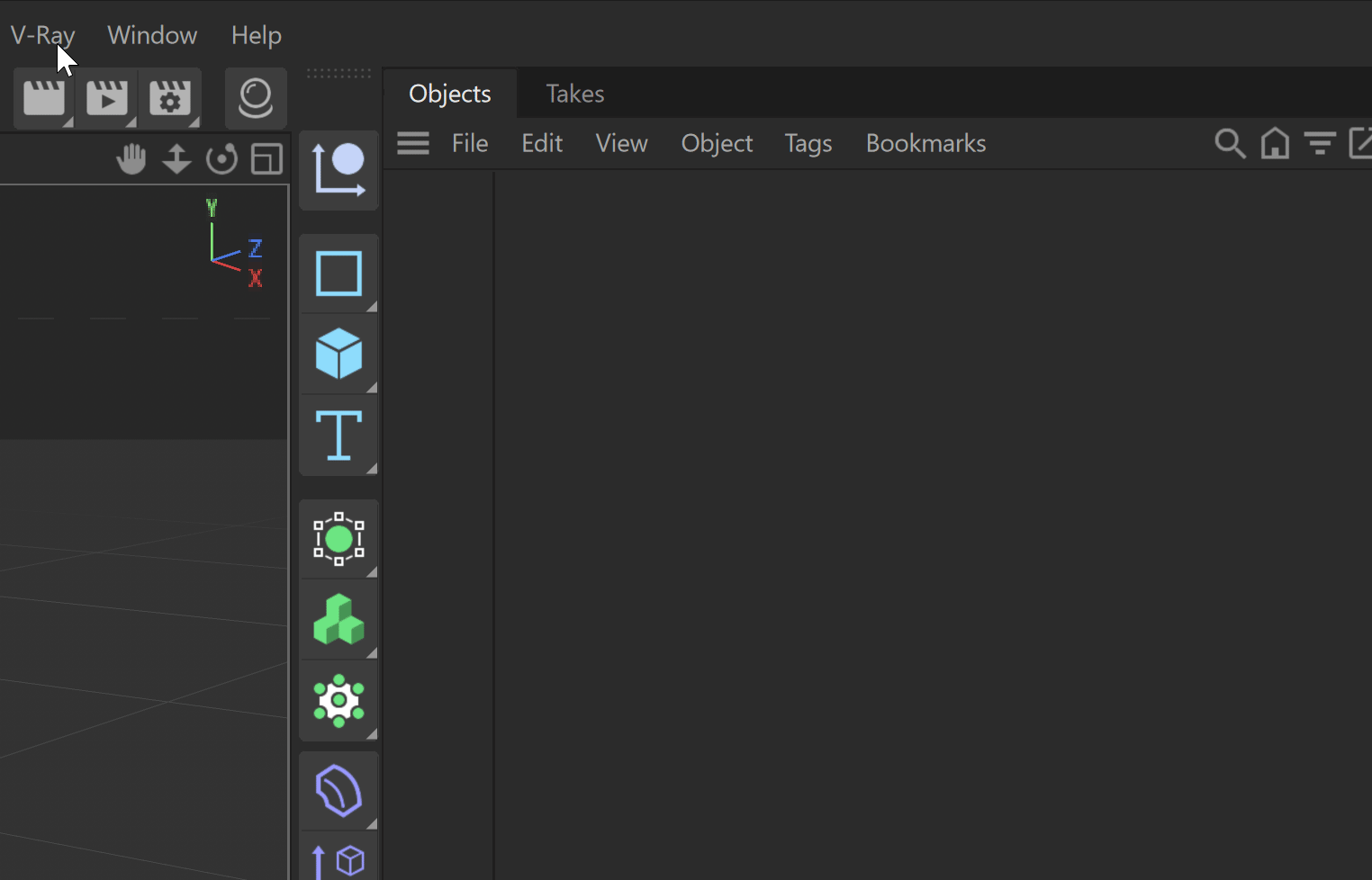Select the viewport orbit rotate icon
The image size is (1372, 880).
pyautogui.click(x=221, y=159)
